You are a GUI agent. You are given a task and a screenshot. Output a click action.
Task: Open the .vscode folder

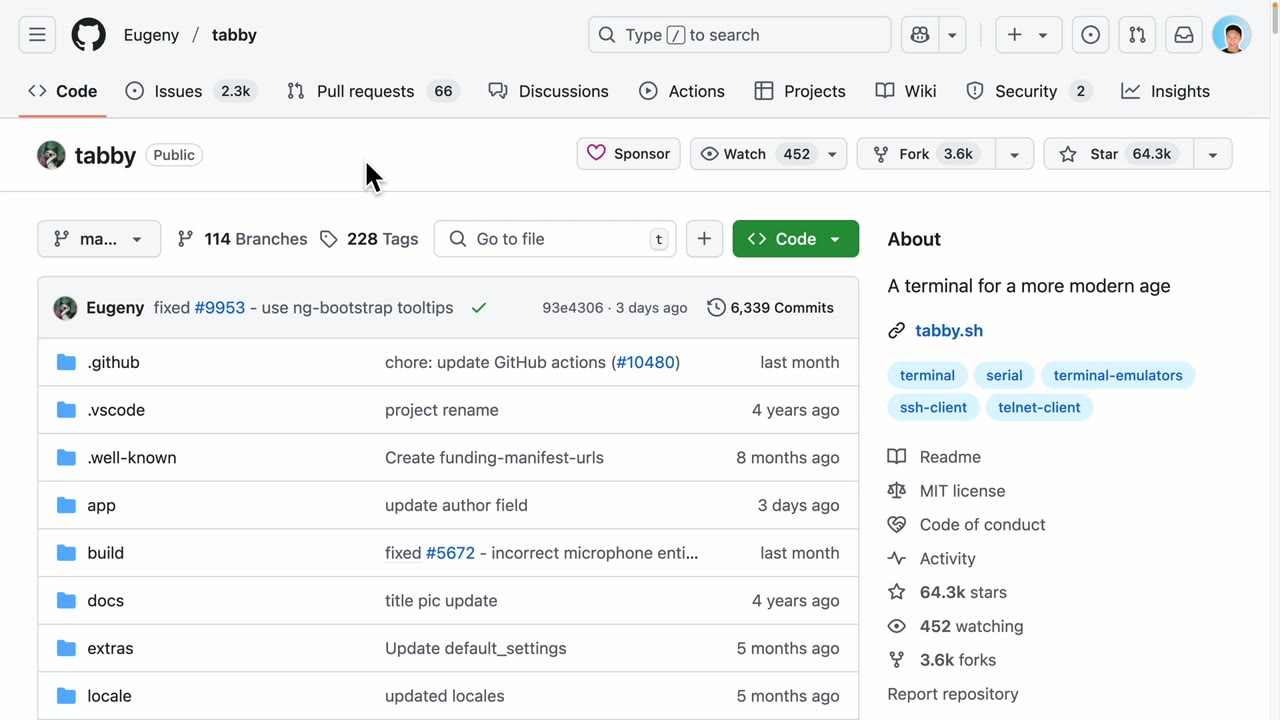[x=116, y=410]
